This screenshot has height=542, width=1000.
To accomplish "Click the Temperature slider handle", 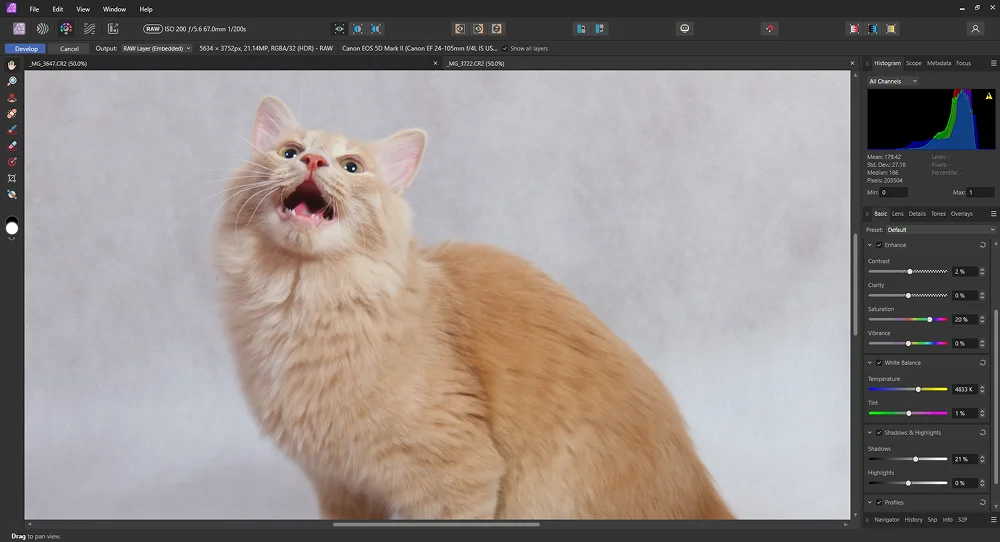I will pyautogui.click(x=918, y=389).
